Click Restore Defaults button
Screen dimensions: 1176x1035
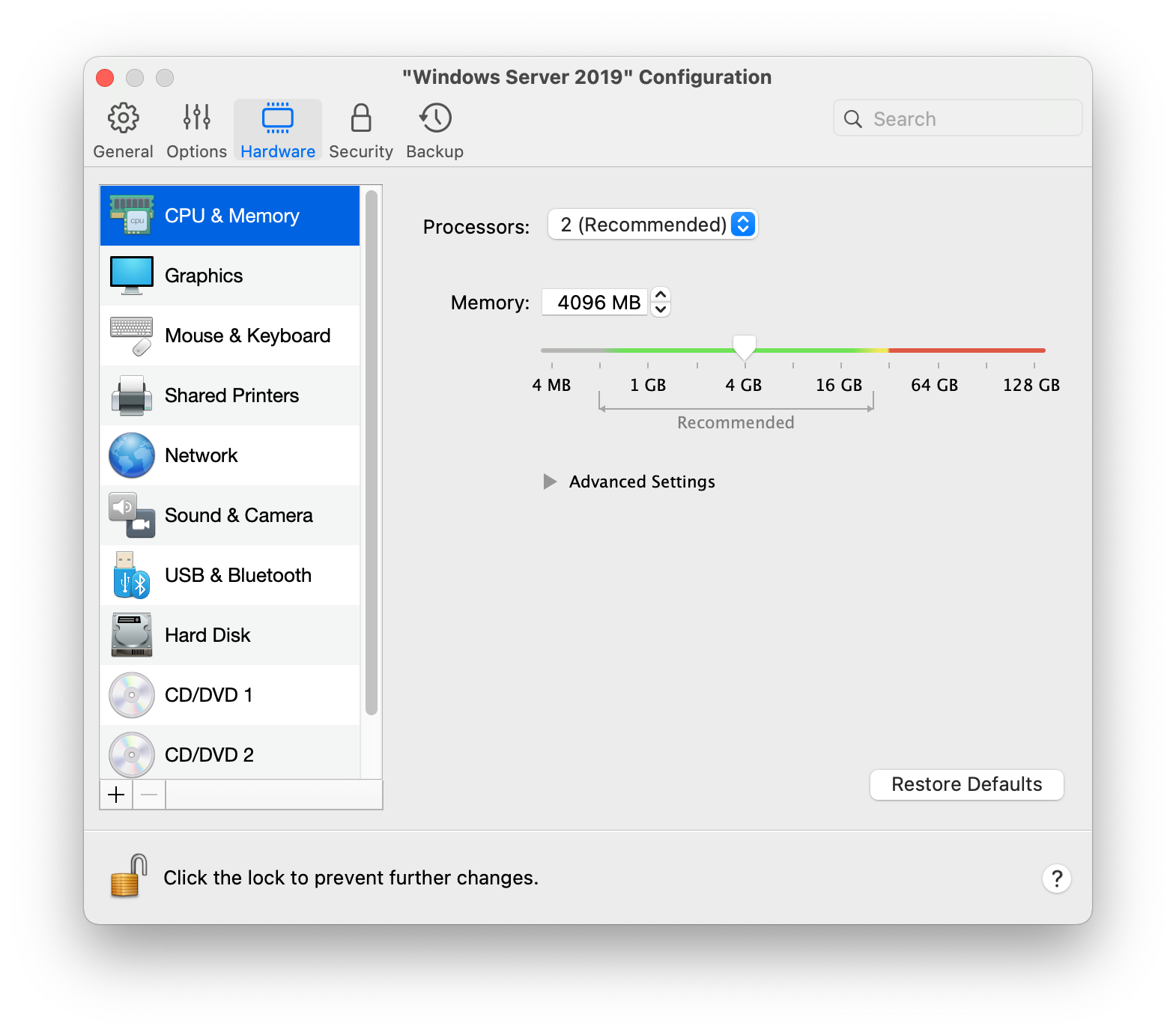pyautogui.click(x=966, y=784)
